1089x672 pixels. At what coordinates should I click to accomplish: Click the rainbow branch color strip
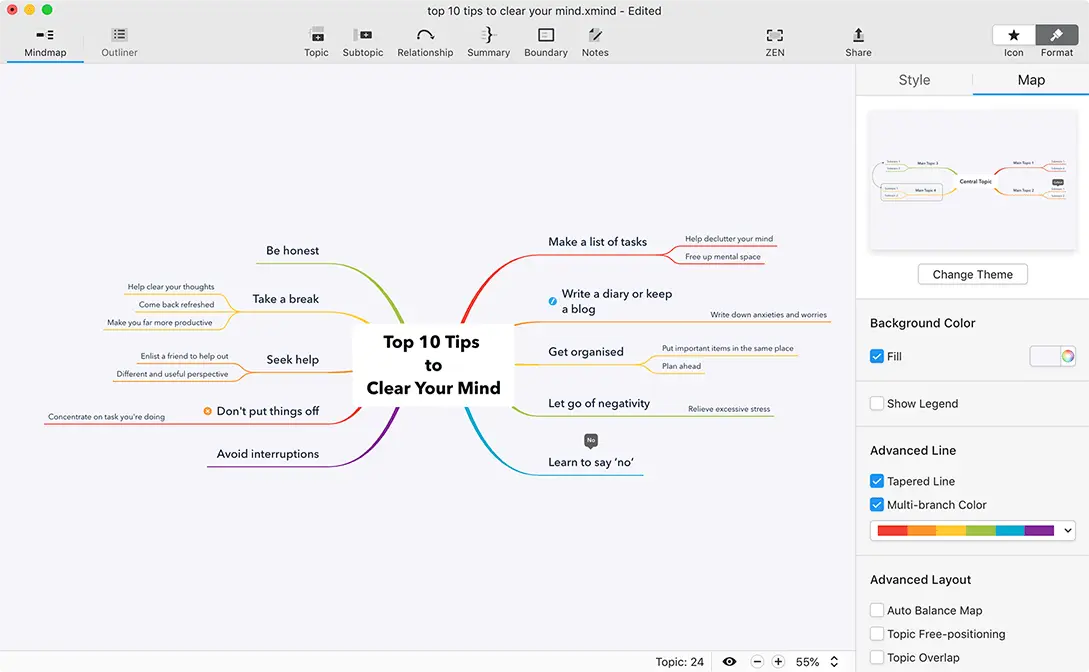965,530
